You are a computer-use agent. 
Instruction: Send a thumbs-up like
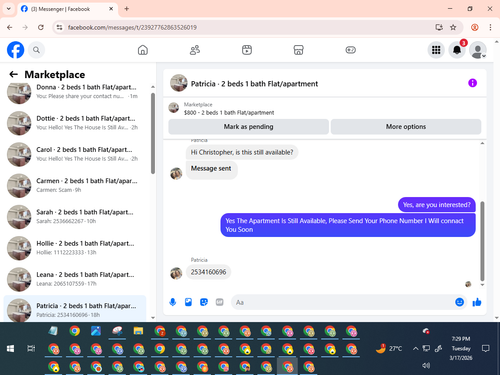(x=477, y=302)
